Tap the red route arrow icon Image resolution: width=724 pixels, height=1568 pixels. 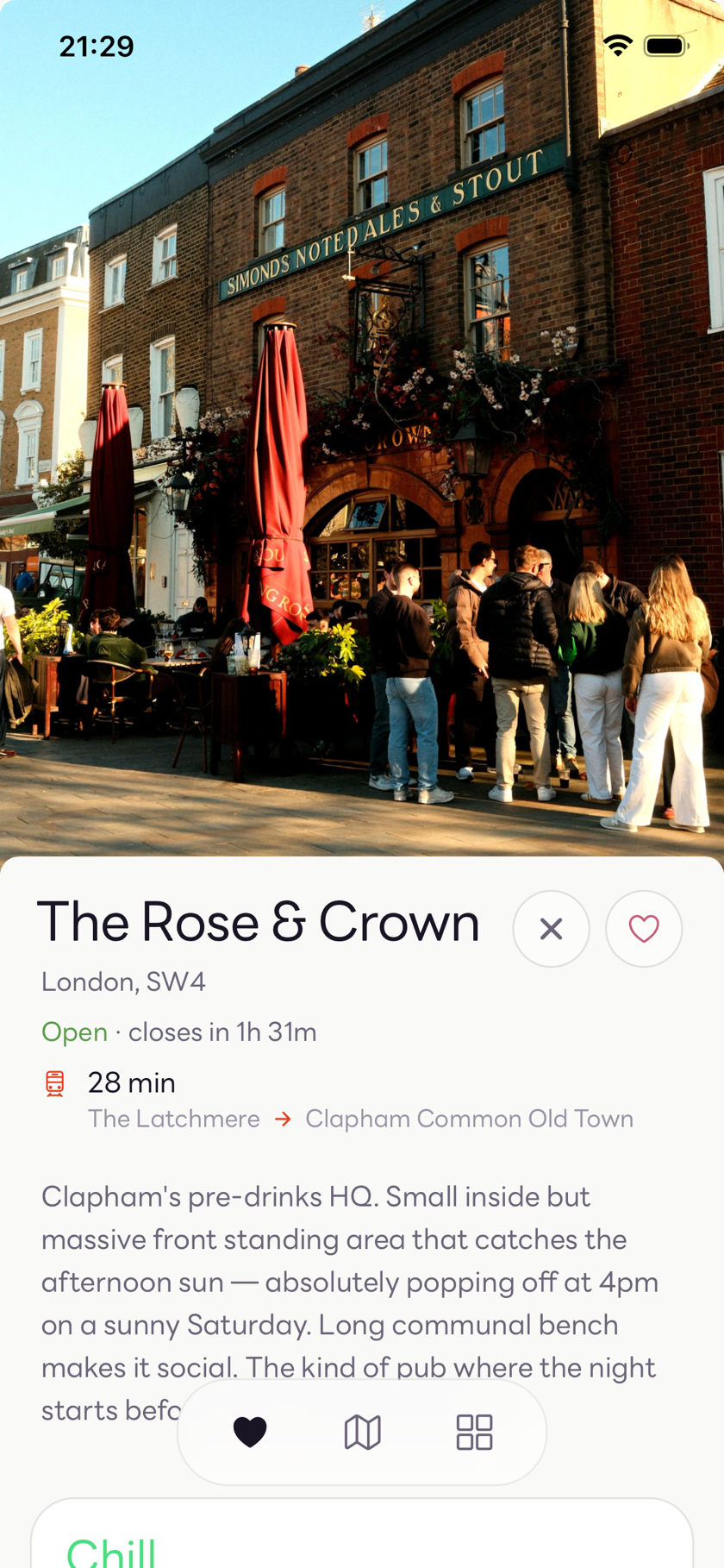pos(283,1119)
